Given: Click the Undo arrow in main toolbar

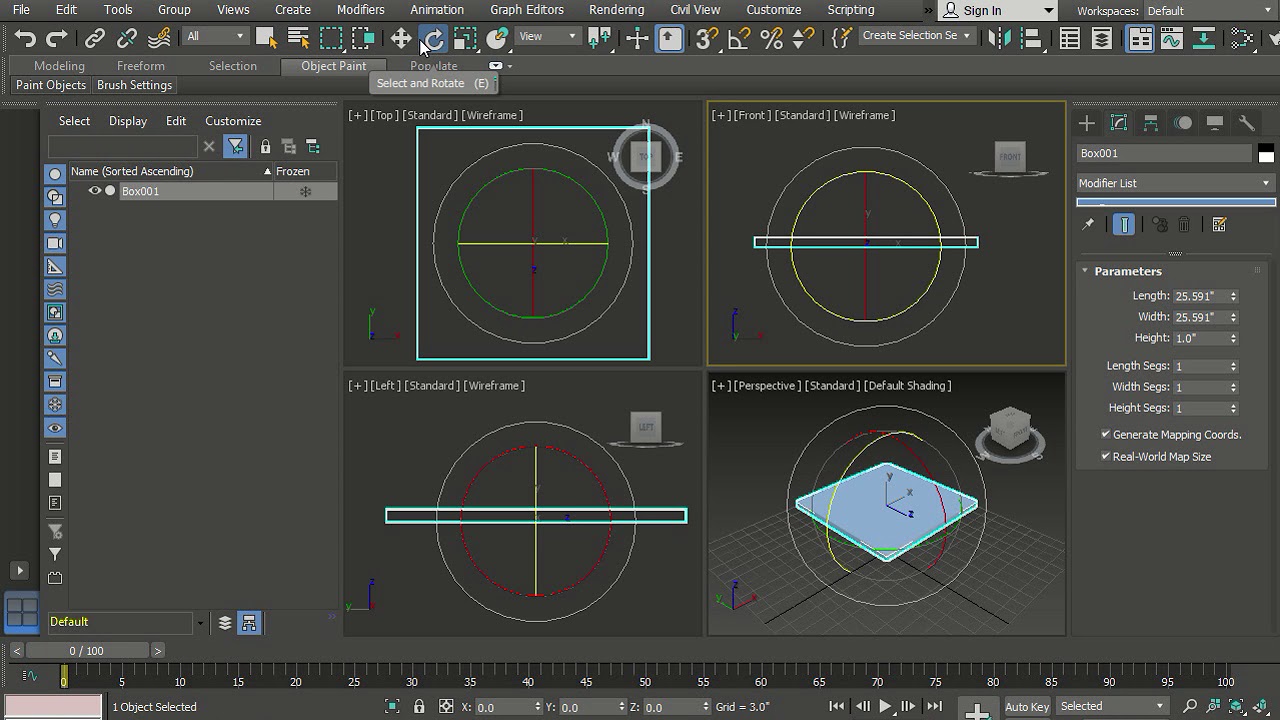Looking at the screenshot, I should 25,38.
